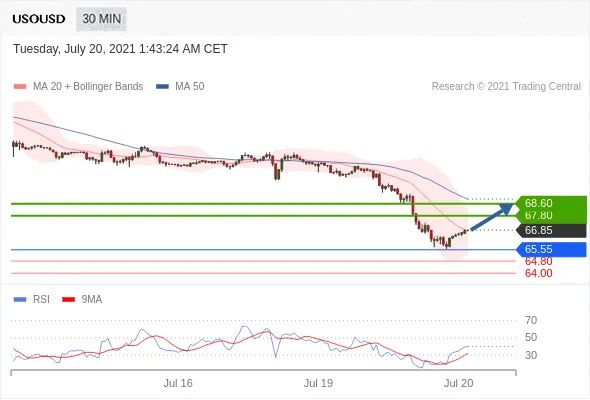
Task: Click the USOUSD symbol title
Action: point(39,19)
